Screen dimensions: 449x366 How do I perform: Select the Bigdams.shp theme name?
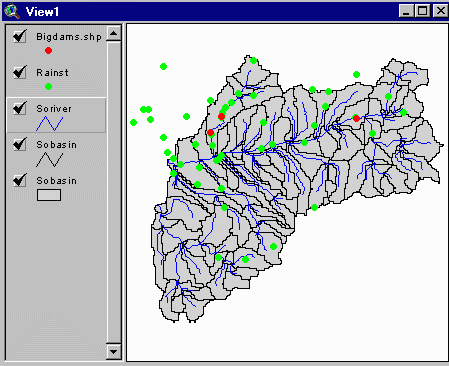click(x=69, y=37)
